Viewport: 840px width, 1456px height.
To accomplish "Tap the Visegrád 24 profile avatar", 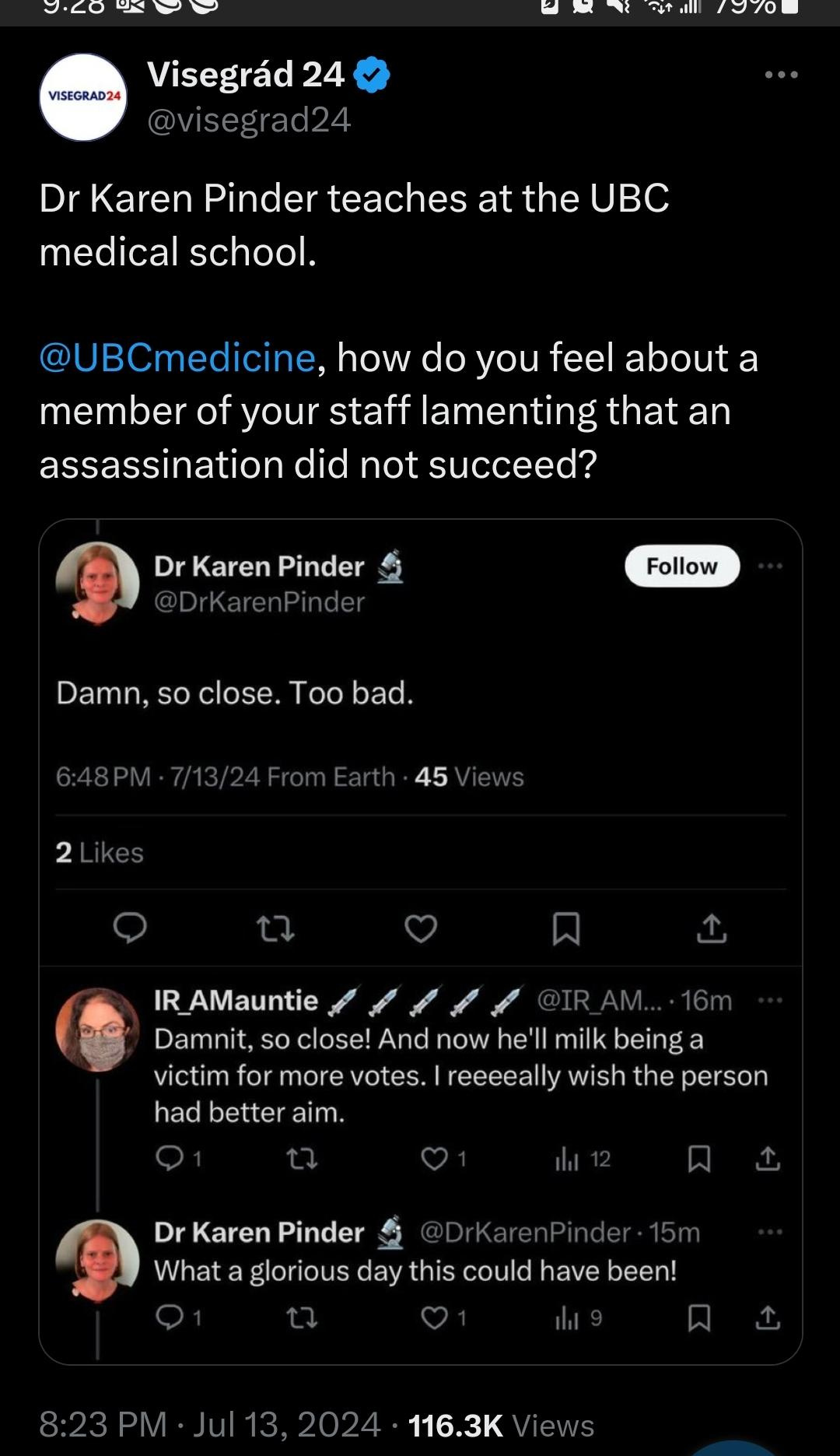I will pyautogui.click(x=83, y=97).
